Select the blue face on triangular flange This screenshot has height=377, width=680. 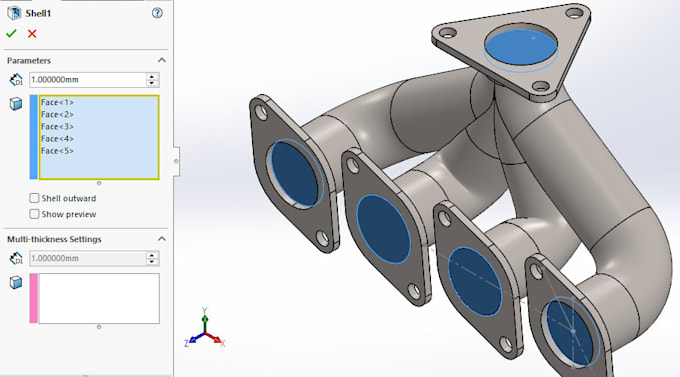coord(520,48)
